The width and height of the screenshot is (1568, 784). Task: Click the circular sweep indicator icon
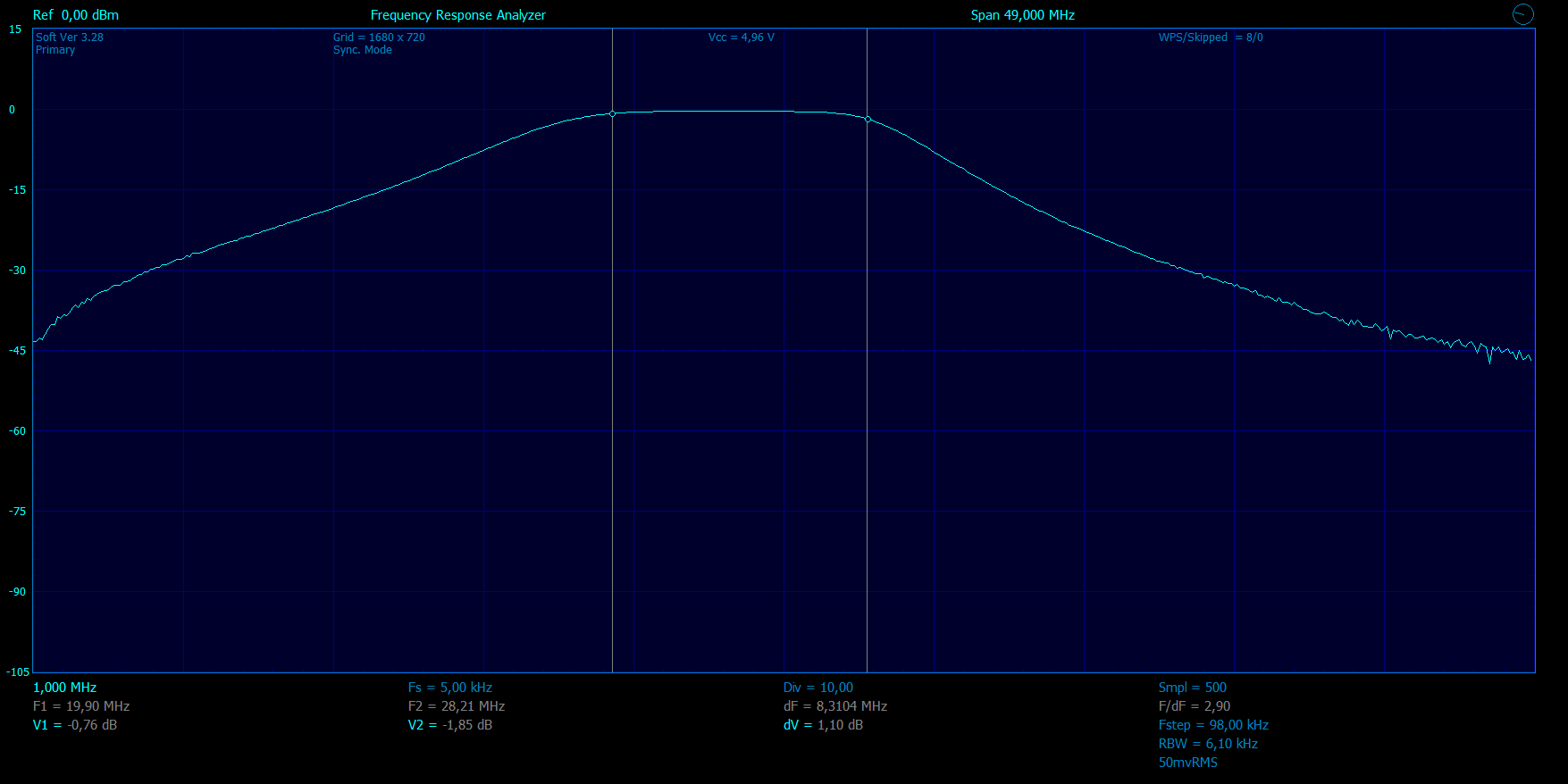click(1522, 14)
